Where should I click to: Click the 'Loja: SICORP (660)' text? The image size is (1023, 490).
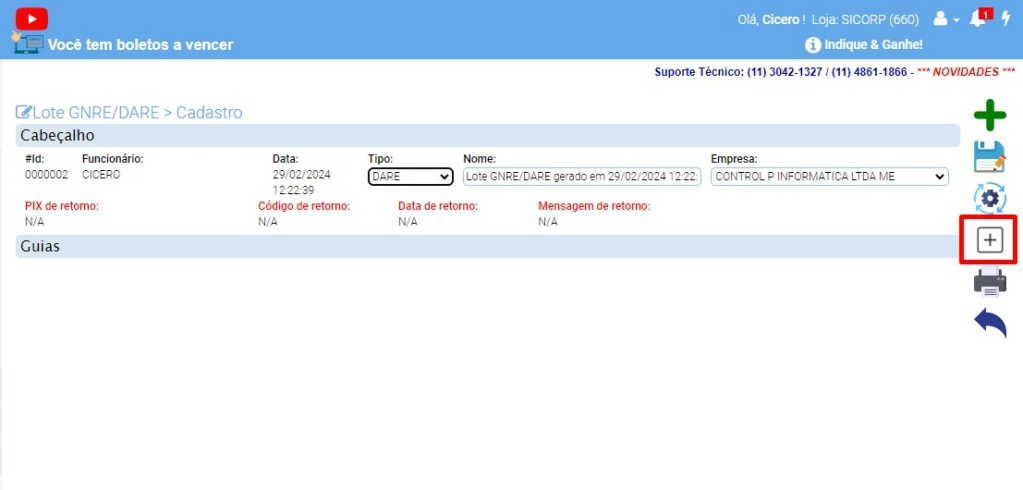(865, 20)
